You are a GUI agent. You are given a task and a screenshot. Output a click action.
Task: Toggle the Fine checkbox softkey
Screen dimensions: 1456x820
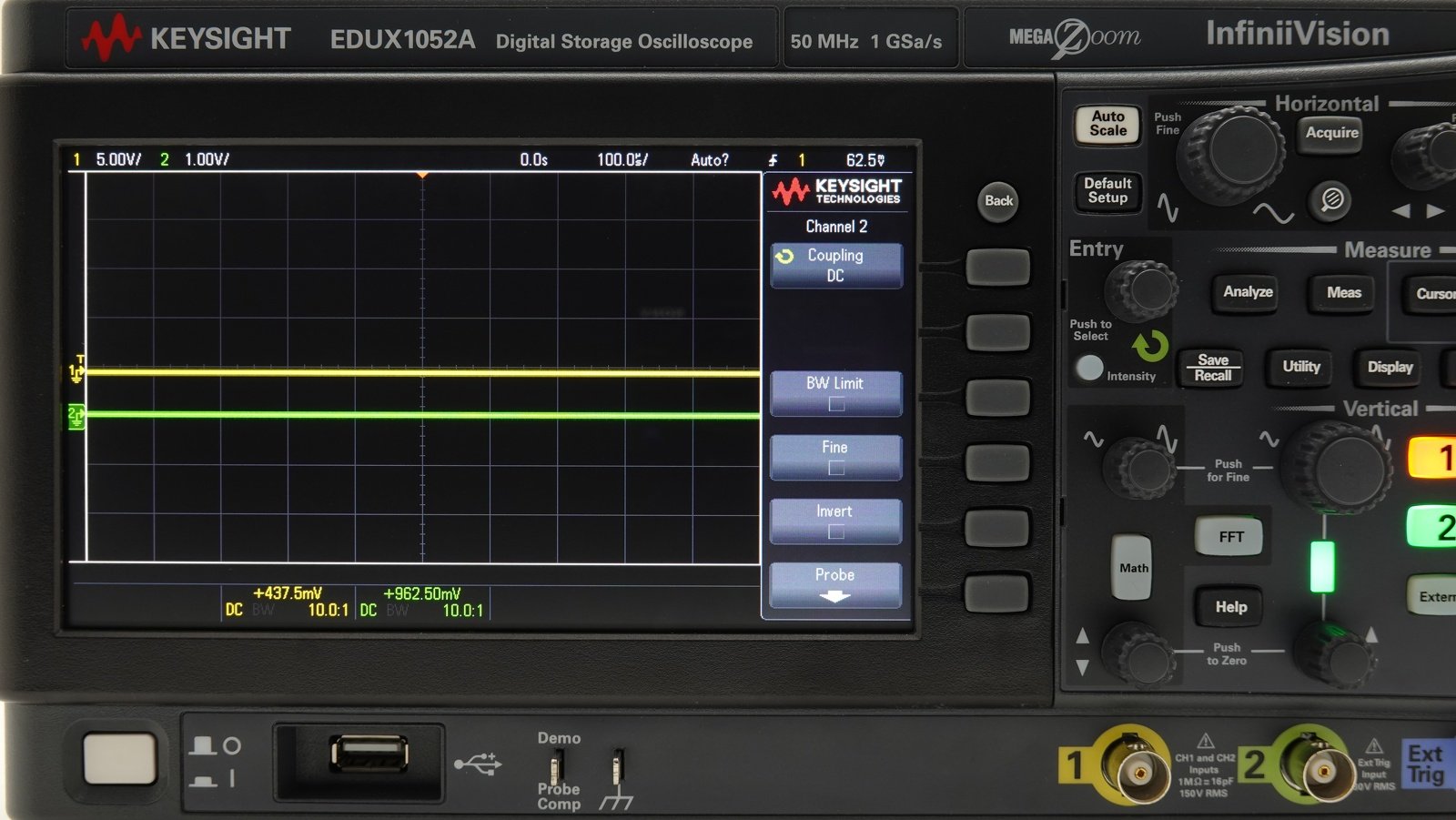click(835, 457)
